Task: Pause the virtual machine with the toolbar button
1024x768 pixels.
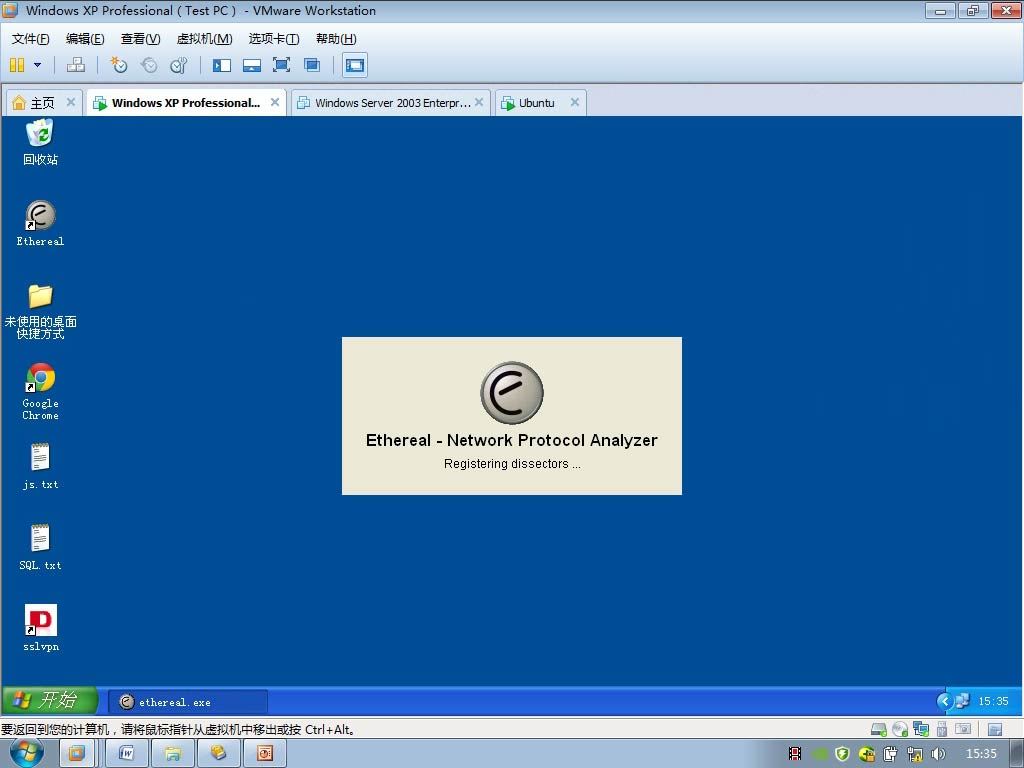Action: click(x=17, y=65)
